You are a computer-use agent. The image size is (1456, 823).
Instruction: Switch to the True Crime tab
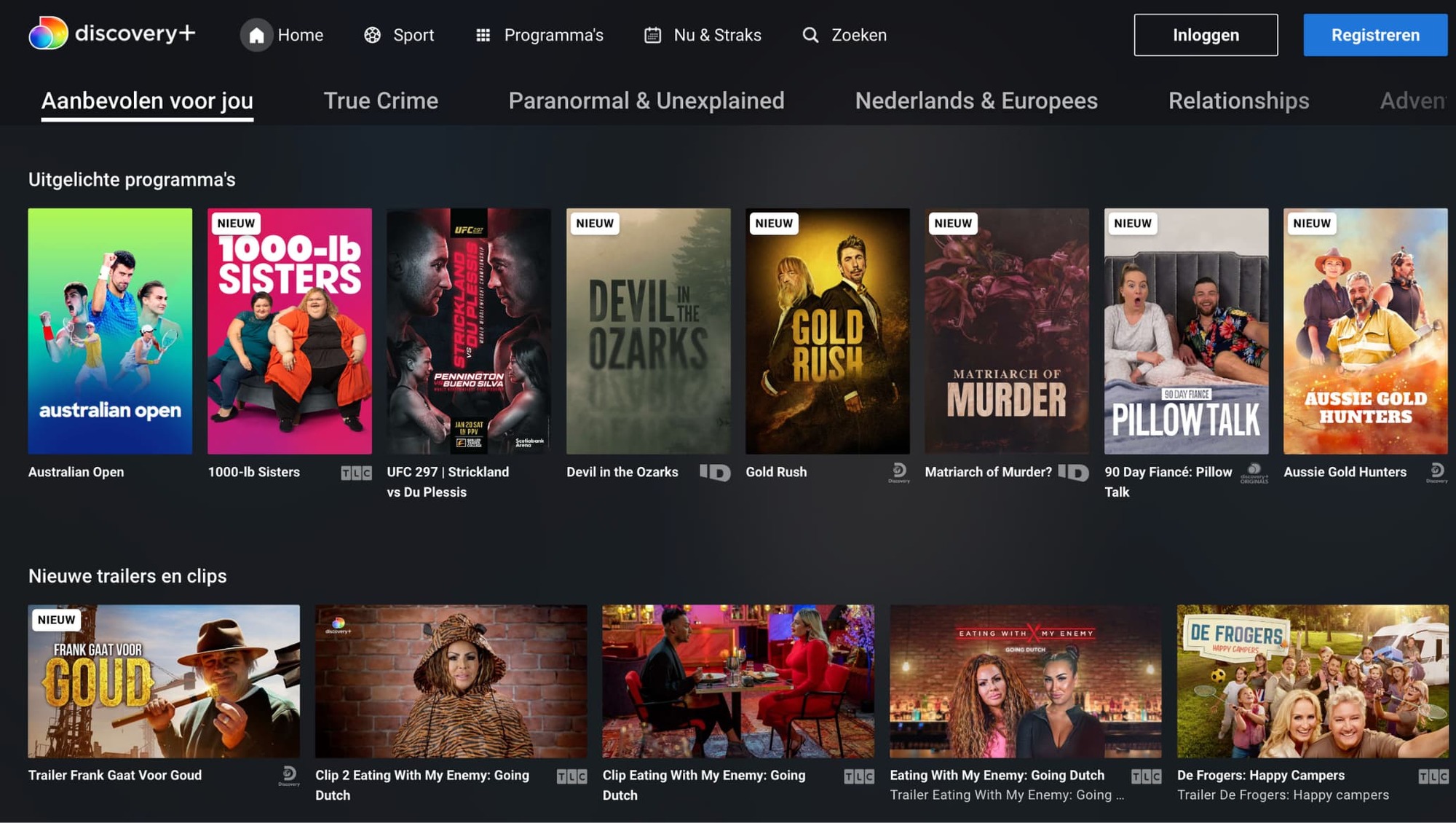click(381, 101)
